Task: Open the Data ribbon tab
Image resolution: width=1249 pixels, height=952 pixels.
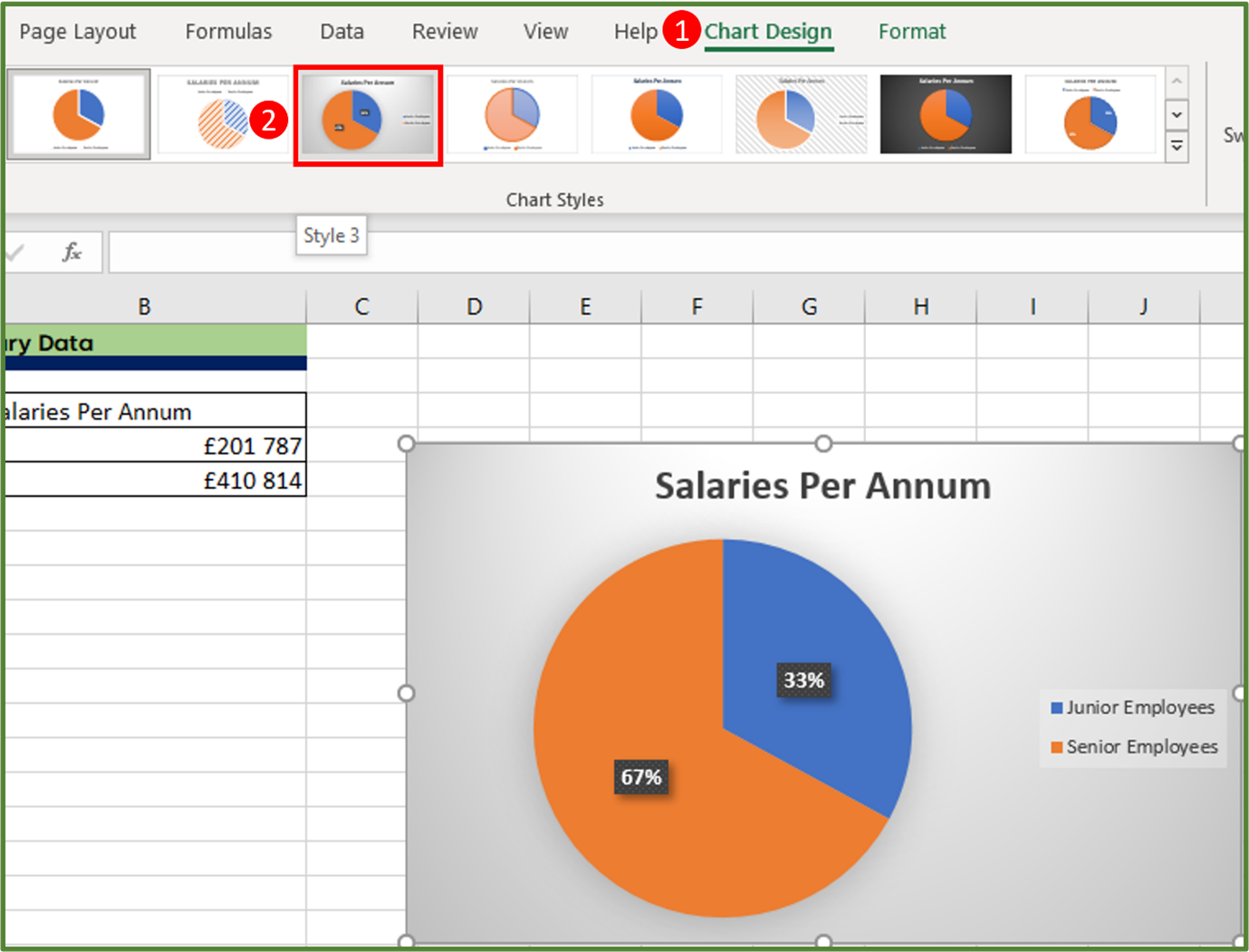Action: point(341,31)
